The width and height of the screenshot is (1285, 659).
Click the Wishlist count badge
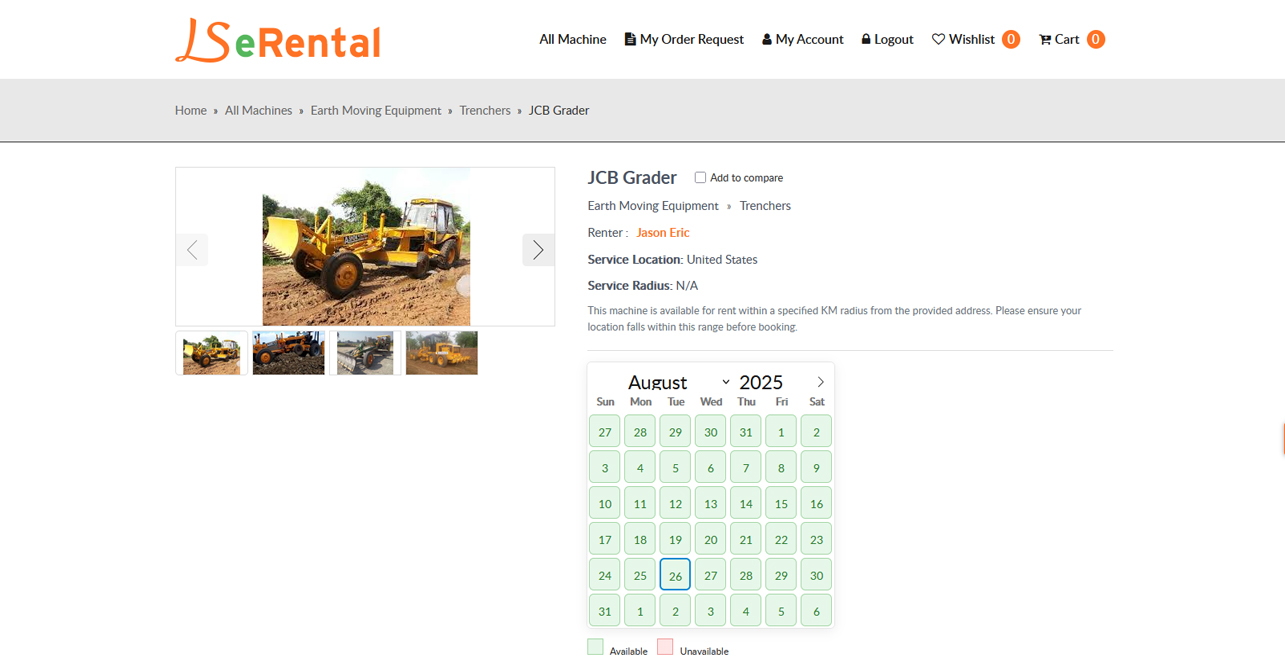coord(1011,39)
